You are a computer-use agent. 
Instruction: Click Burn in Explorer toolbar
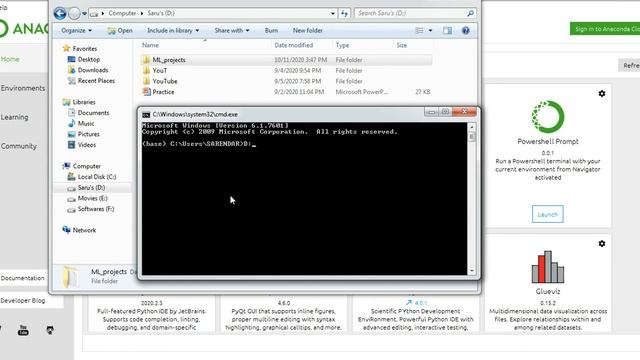pyautogui.click(x=271, y=31)
